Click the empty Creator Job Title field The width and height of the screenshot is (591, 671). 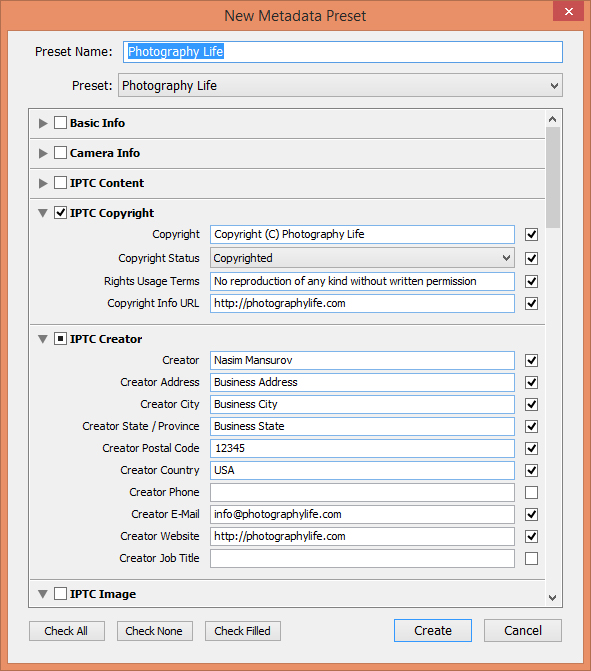pos(362,558)
